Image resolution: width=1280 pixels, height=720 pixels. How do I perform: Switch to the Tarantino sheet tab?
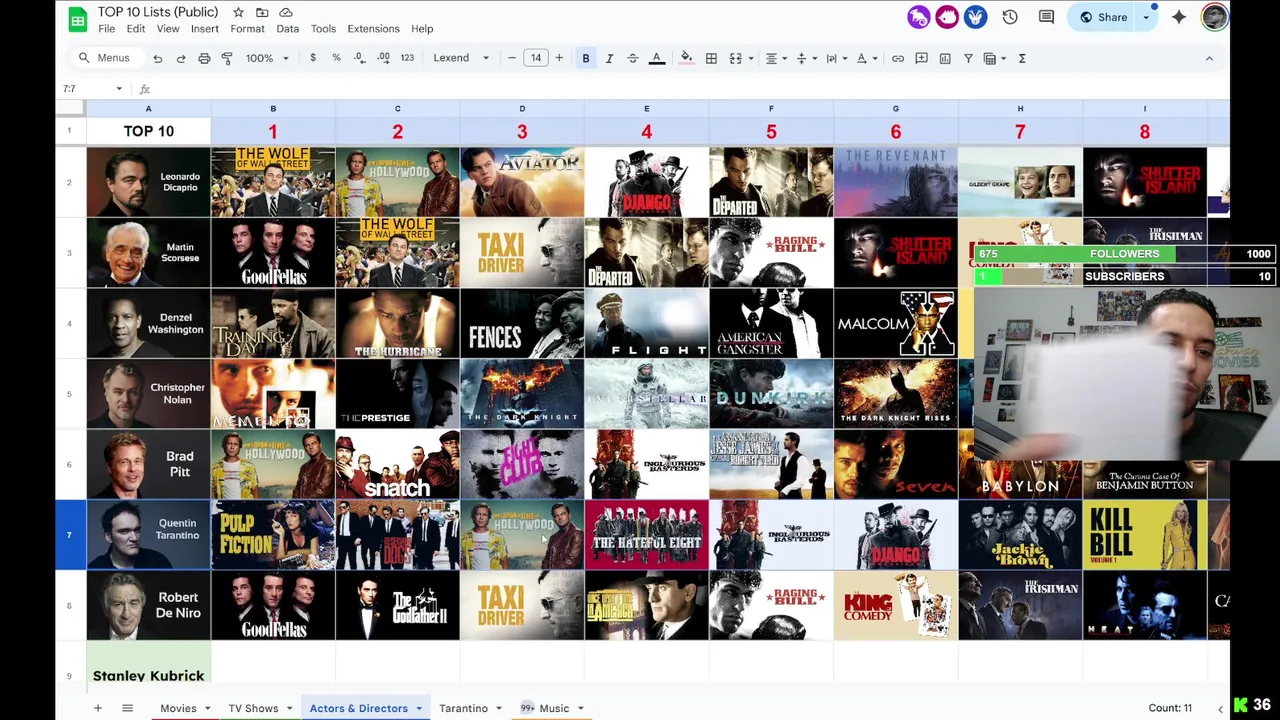(x=463, y=708)
